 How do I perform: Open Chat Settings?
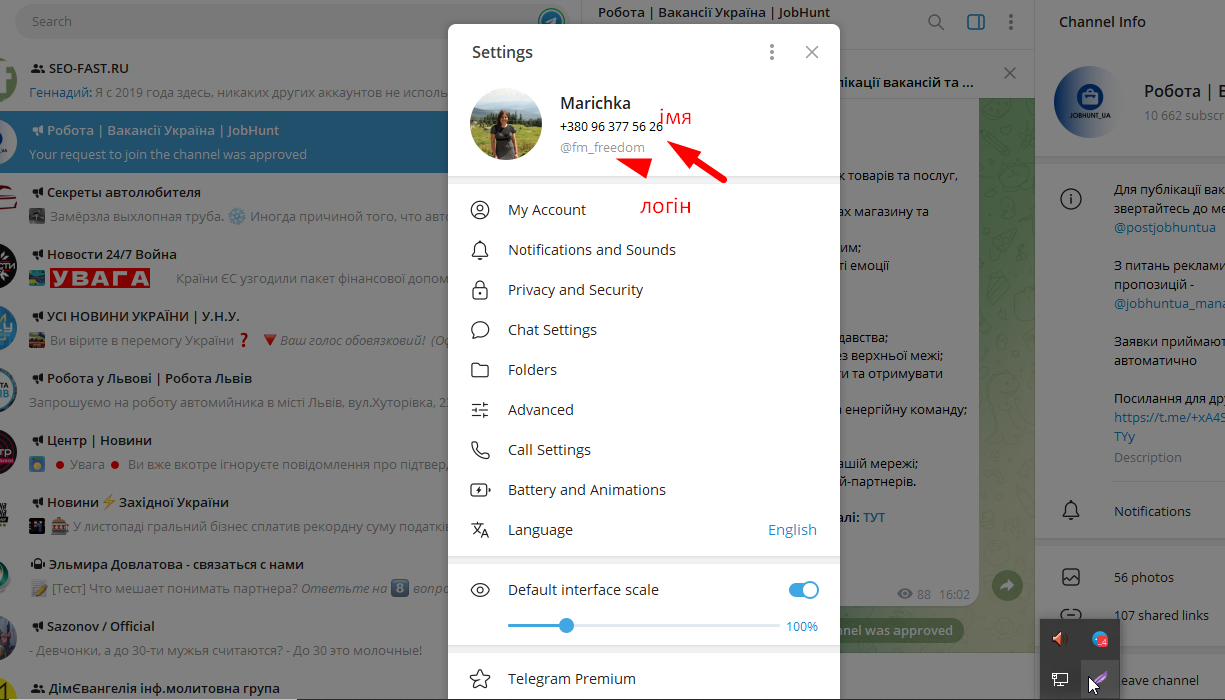coord(644,330)
